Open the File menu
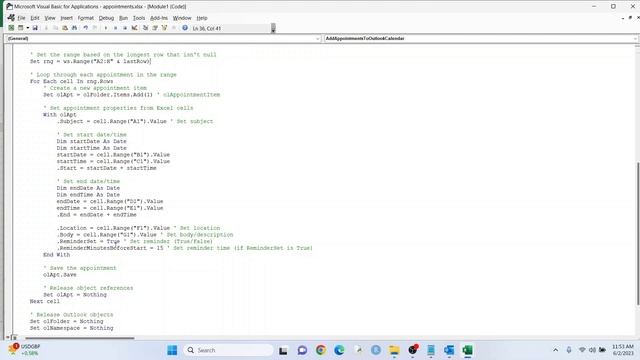The width and height of the screenshot is (640, 360). pos(21,18)
